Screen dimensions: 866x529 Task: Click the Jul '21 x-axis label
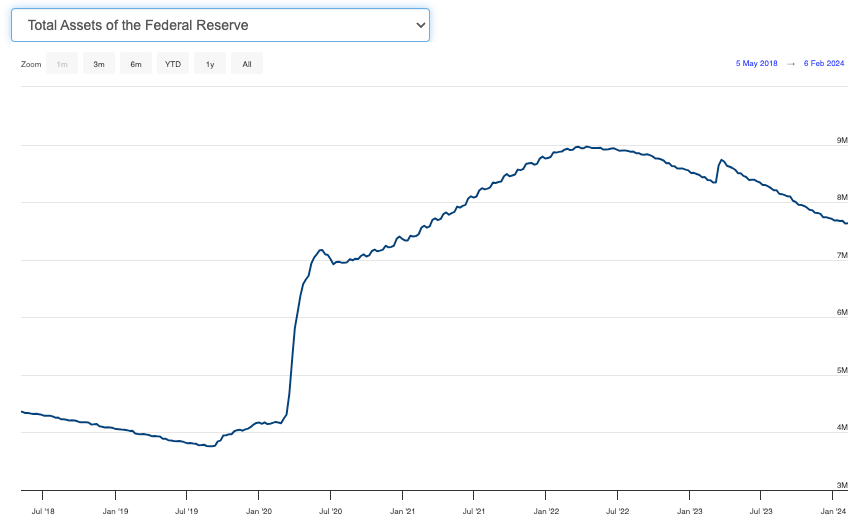[473, 511]
